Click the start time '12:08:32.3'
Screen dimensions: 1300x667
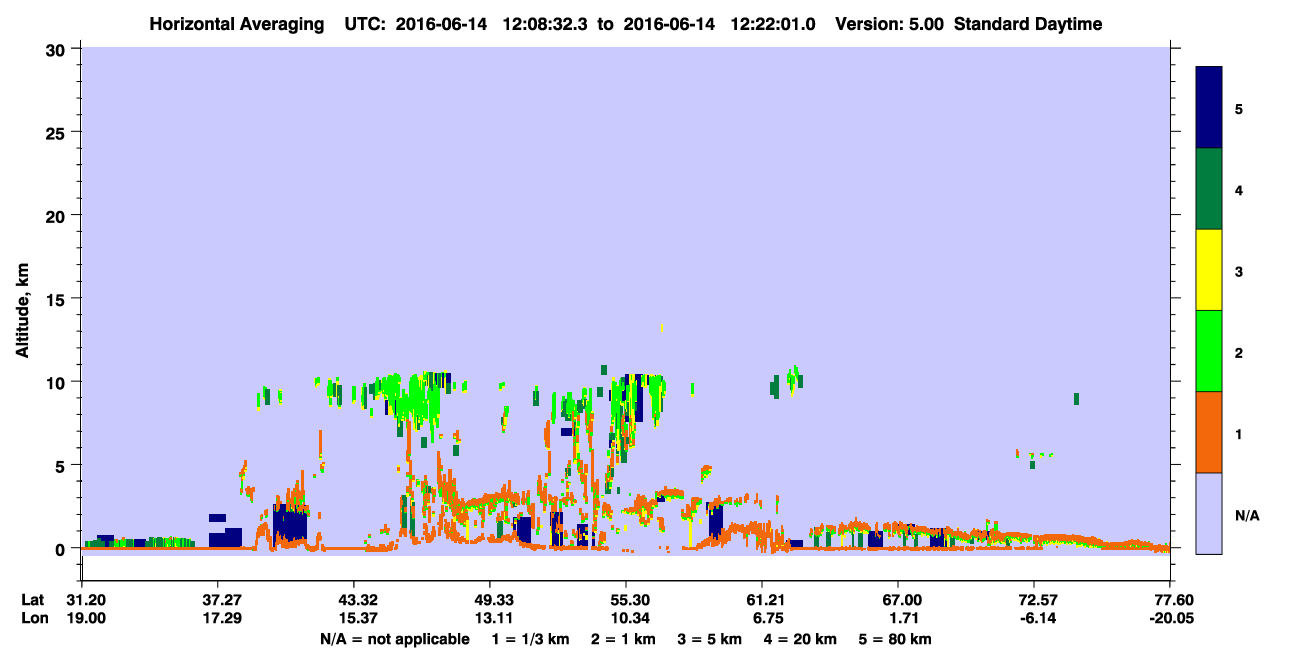(x=547, y=24)
